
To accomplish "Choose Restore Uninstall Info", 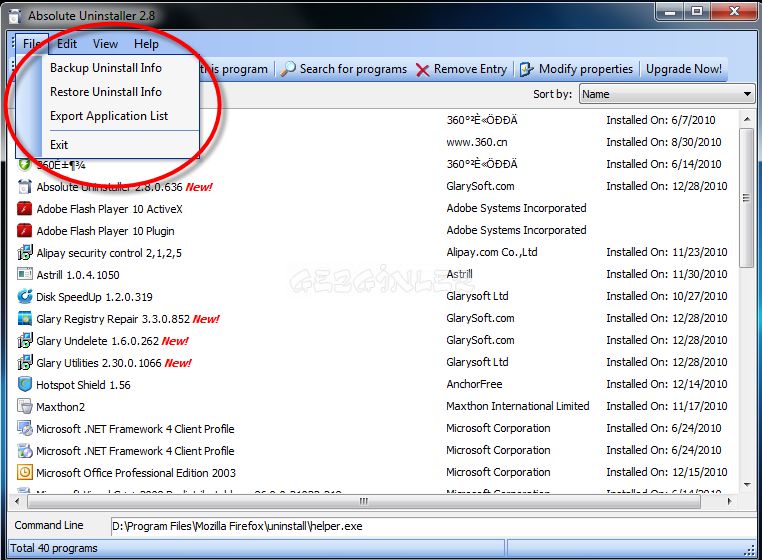I will (106, 92).
